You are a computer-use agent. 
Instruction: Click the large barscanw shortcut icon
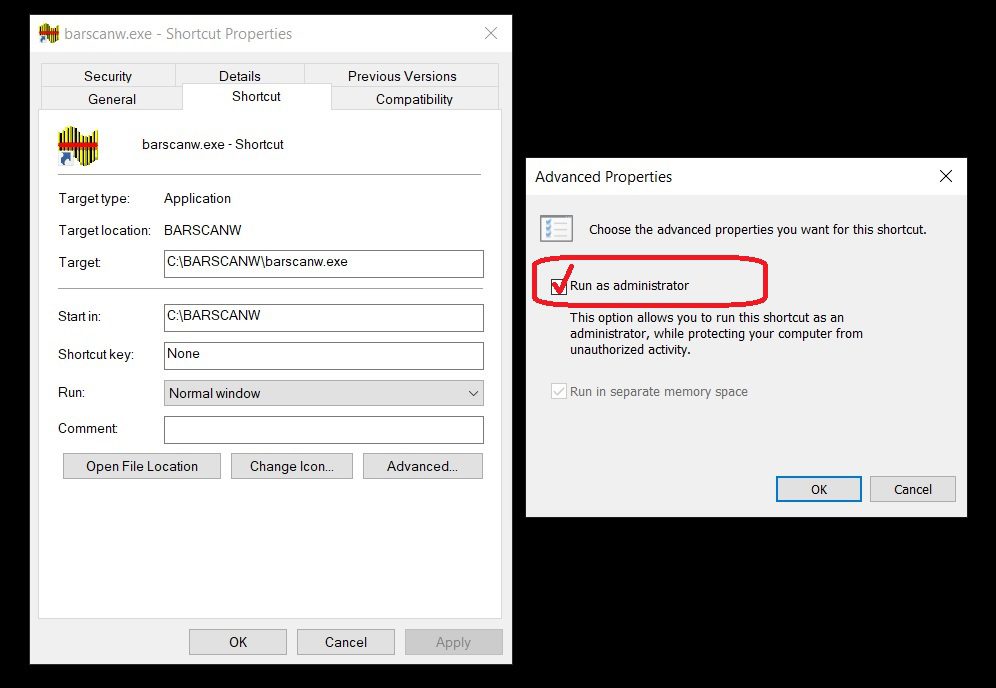pos(77,146)
